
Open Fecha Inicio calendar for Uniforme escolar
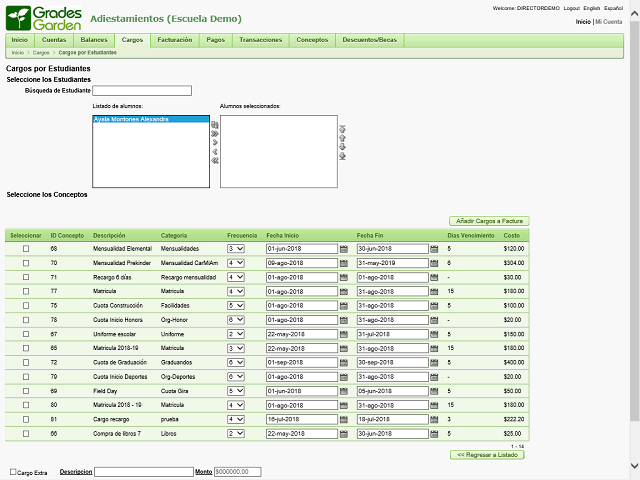[x=344, y=334]
